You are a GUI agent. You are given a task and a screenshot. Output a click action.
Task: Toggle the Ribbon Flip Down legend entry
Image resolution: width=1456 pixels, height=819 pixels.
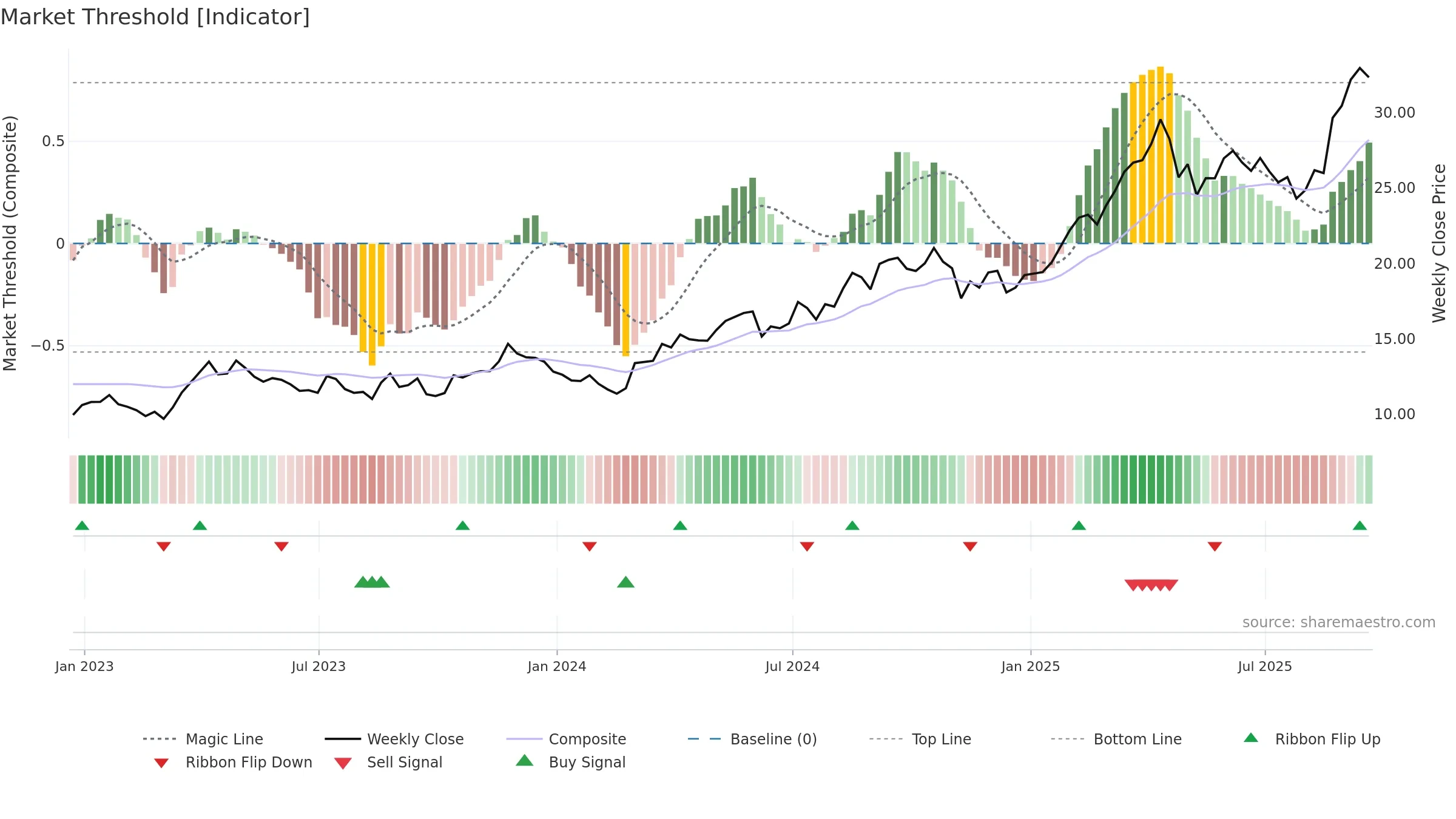coord(233,762)
